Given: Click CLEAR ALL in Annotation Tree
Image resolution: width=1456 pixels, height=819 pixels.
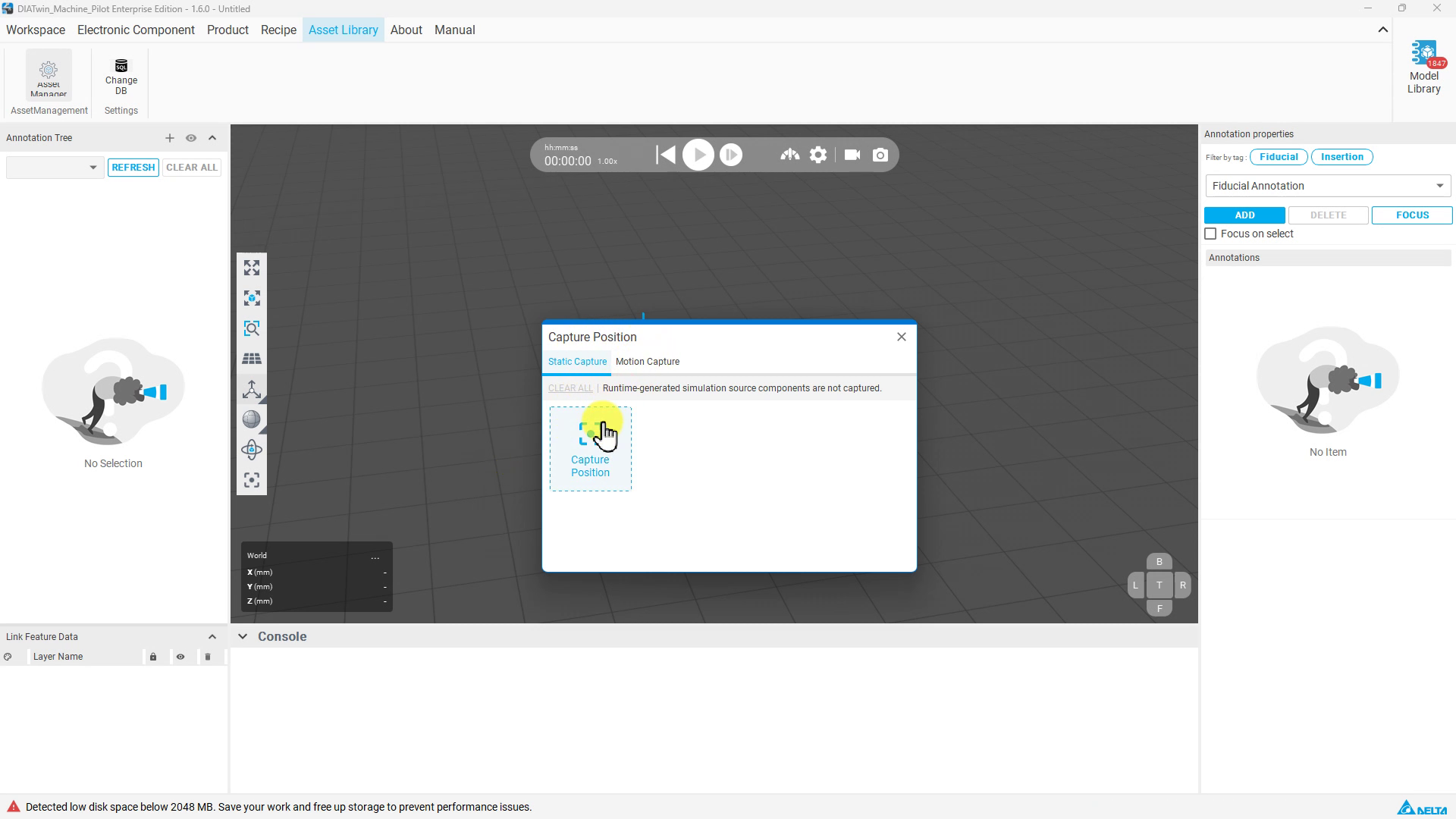Looking at the screenshot, I should (192, 168).
